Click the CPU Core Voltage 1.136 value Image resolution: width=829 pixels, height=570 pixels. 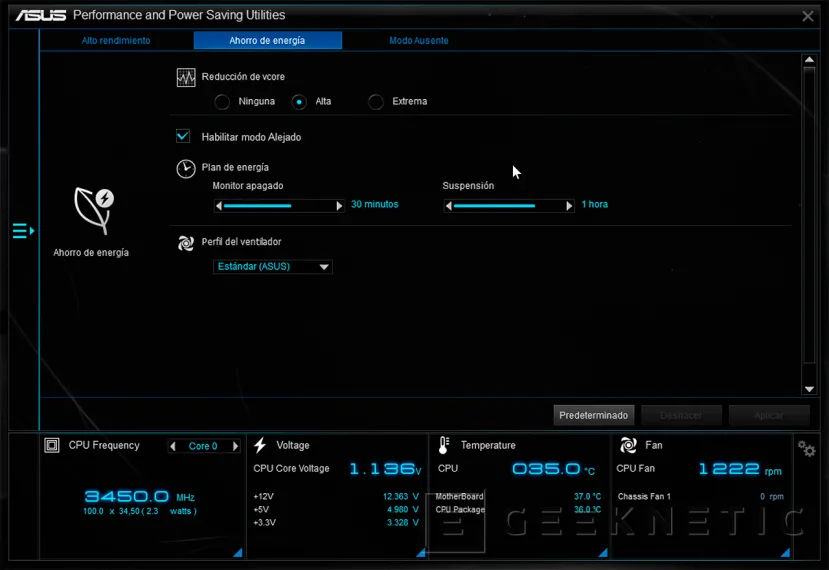[x=385, y=468]
